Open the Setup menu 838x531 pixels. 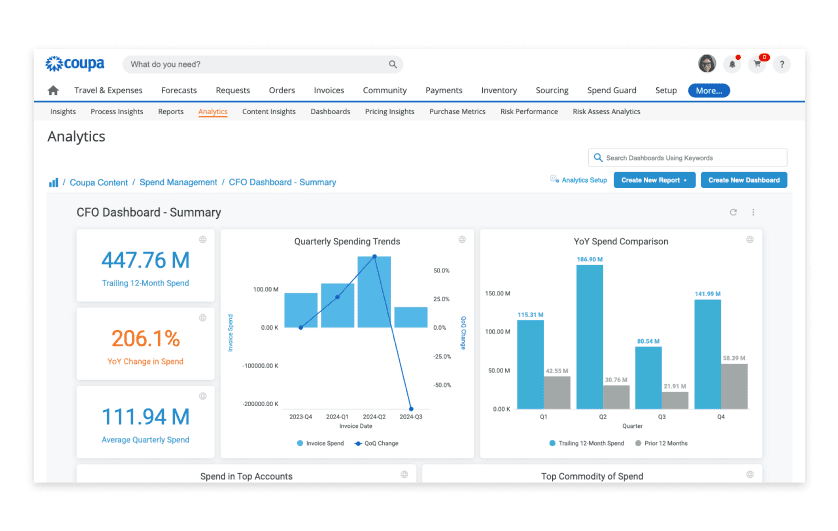[x=666, y=90]
